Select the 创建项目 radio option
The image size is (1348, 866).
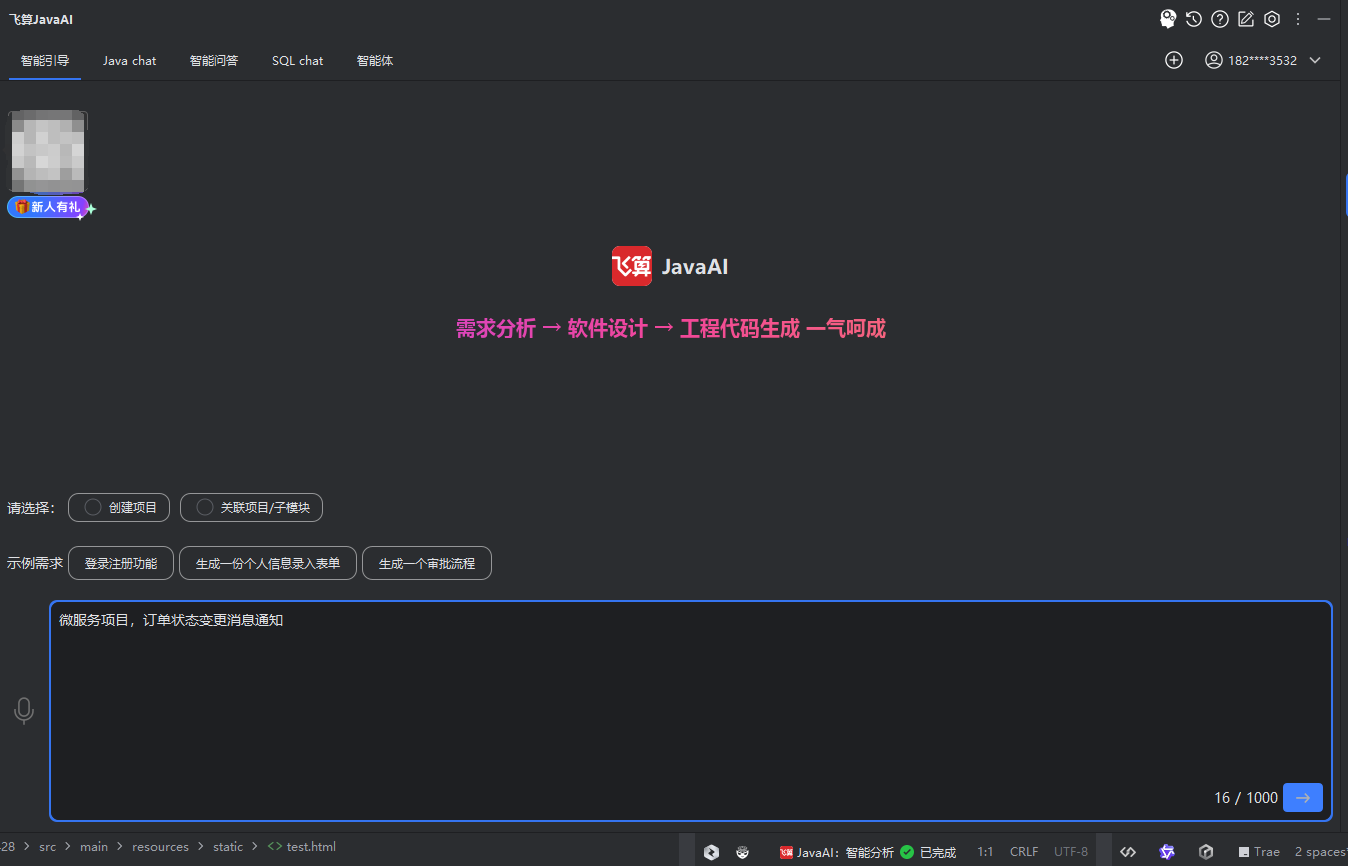coord(119,507)
